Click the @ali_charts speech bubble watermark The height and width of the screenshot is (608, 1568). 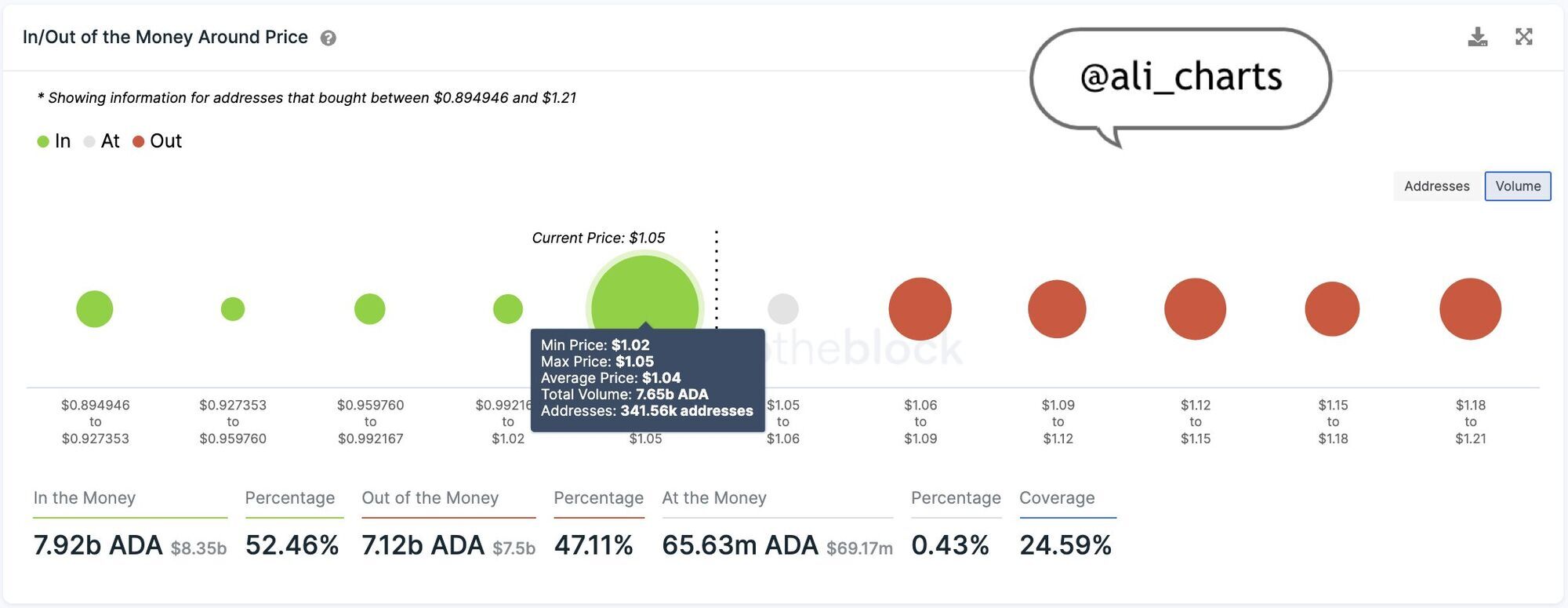click(1180, 78)
